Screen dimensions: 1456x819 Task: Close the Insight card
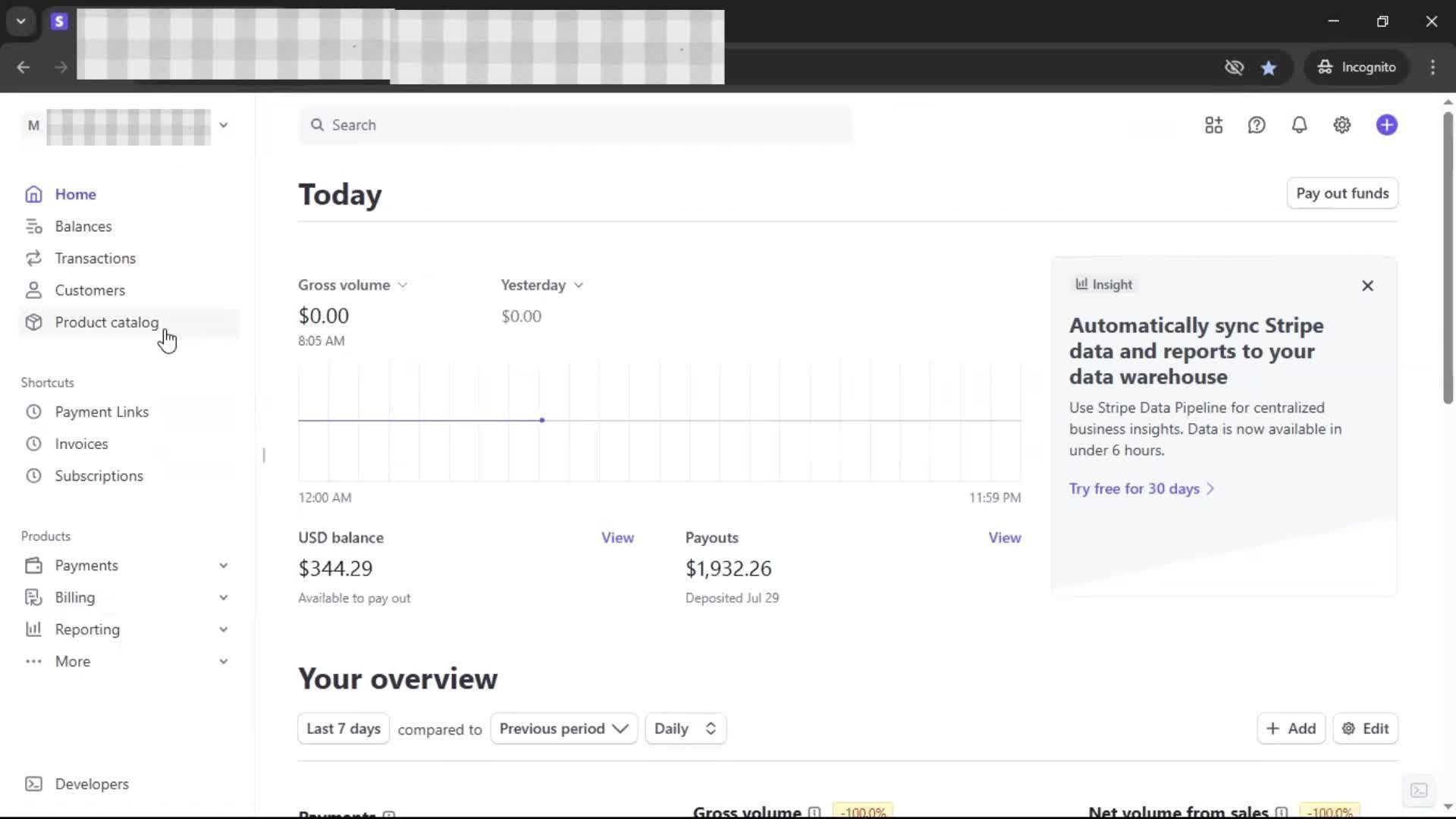point(1367,286)
